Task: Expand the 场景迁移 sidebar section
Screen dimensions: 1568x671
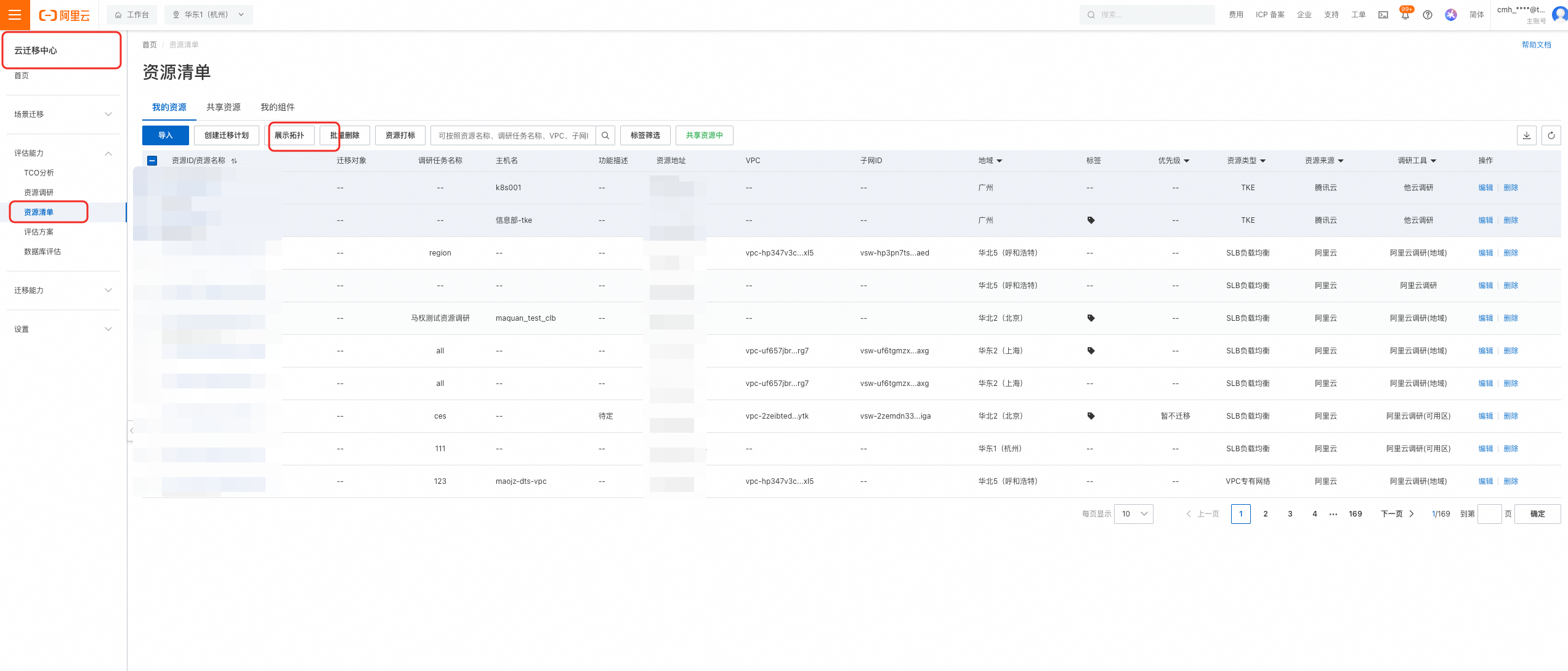Action: click(62, 115)
